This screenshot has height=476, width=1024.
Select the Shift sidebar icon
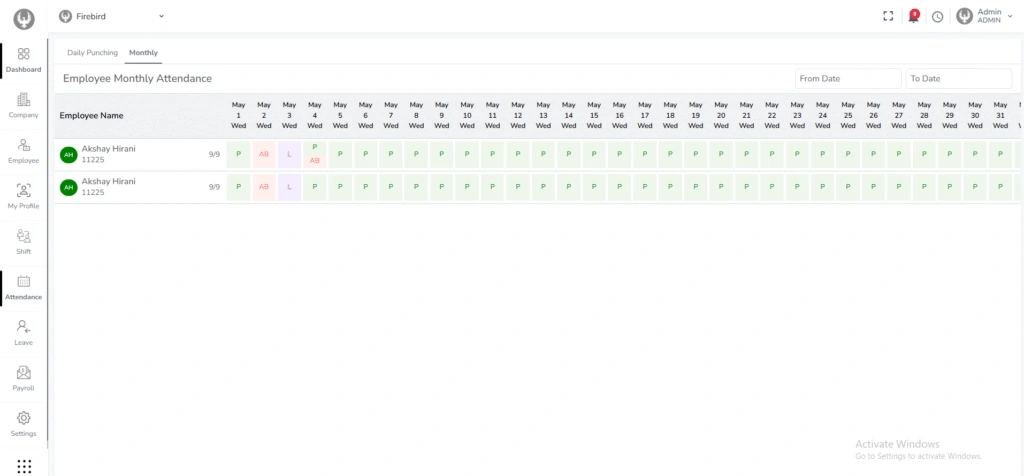pos(24,241)
